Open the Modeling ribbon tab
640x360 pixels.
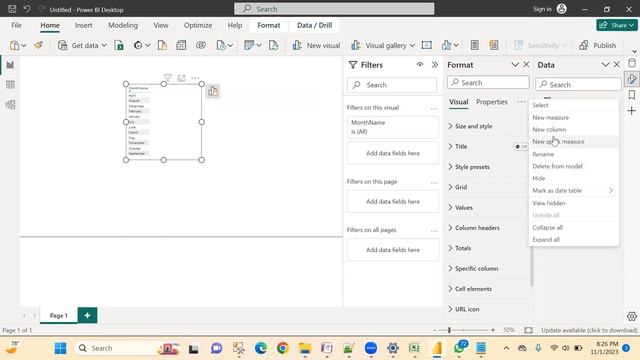click(x=123, y=25)
